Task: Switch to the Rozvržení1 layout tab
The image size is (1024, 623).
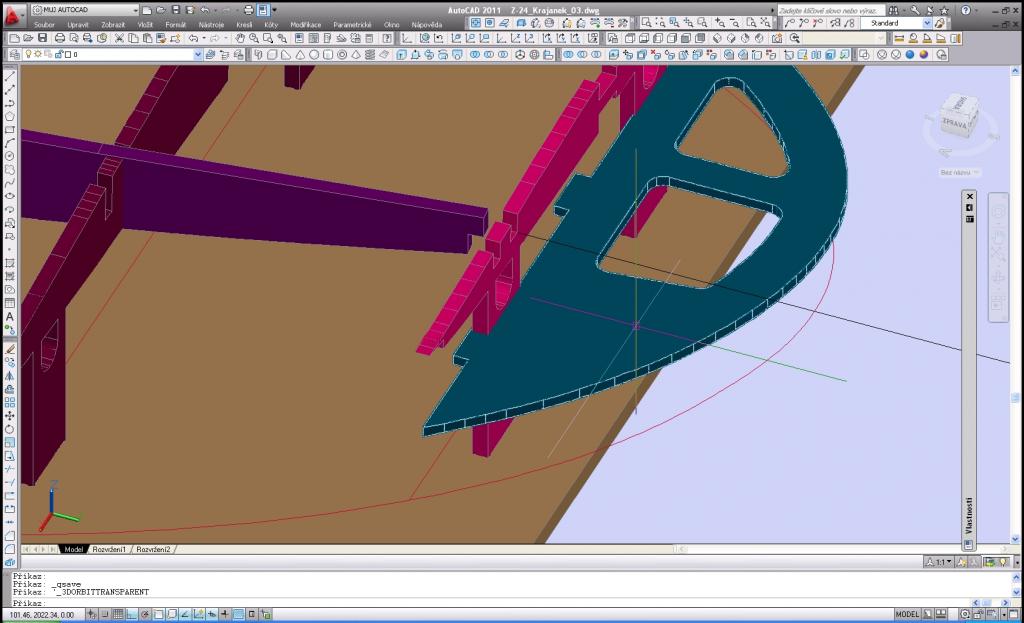Action: [110, 549]
